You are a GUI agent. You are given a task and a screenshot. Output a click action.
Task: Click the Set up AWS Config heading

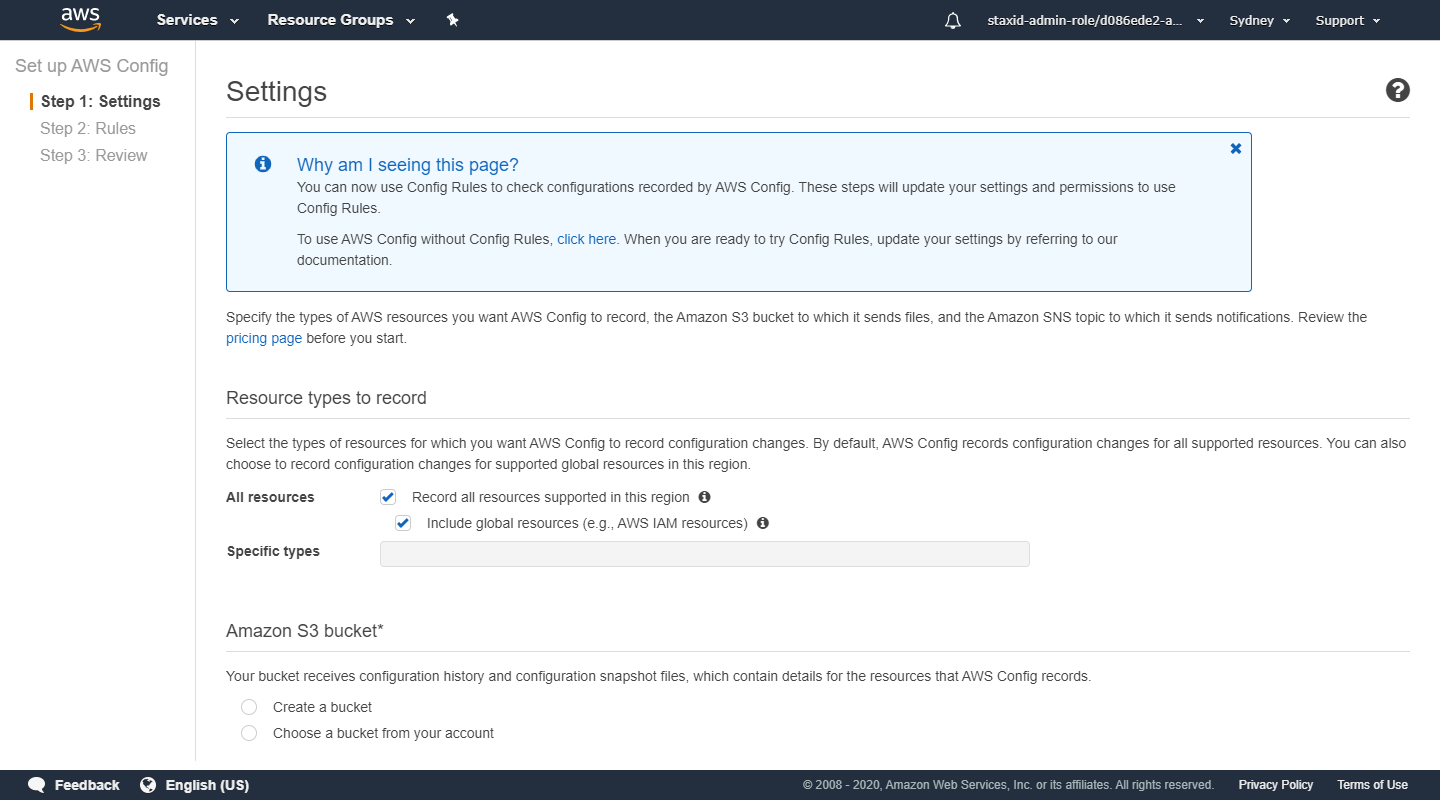coord(92,66)
